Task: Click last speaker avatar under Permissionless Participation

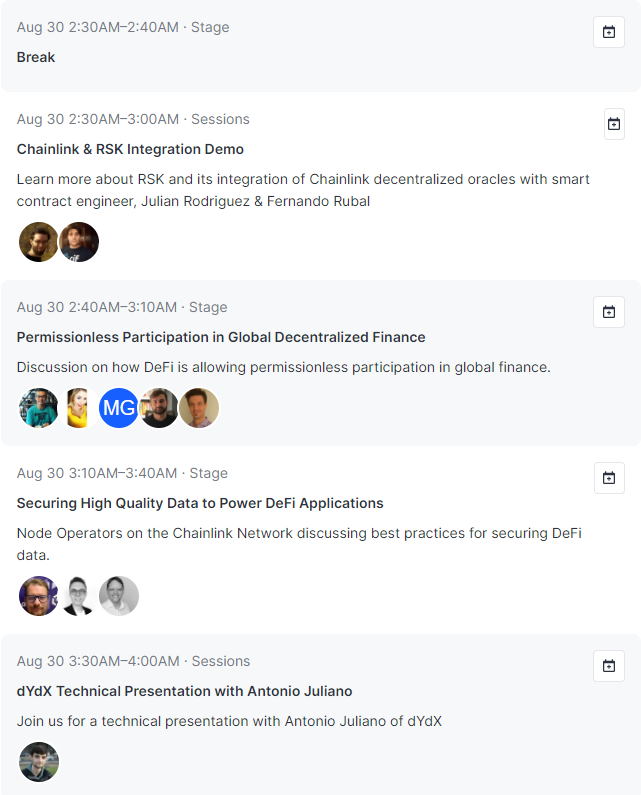Action: (199, 408)
